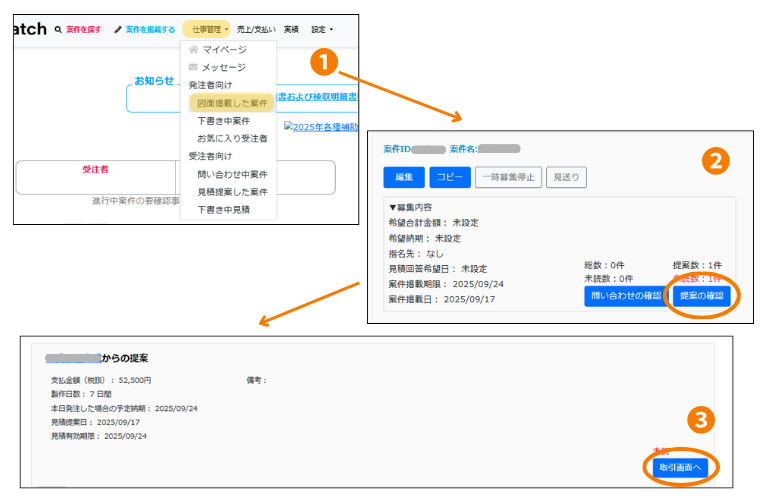This screenshot has height=500, width=770.
Task: Select 図面掲載した案件 from the menu
Action: click(231, 103)
